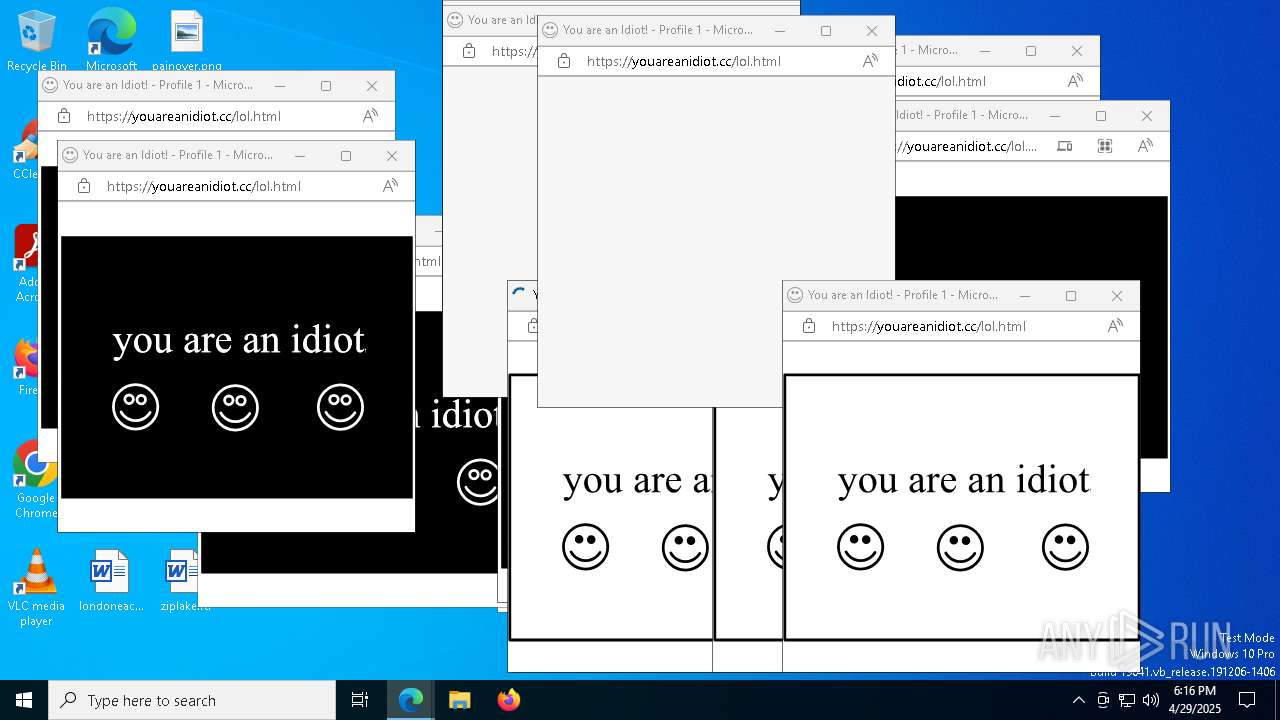Open the Google Chrome desktop shortcut
This screenshot has width=1280, height=720.
[x=36, y=480]
